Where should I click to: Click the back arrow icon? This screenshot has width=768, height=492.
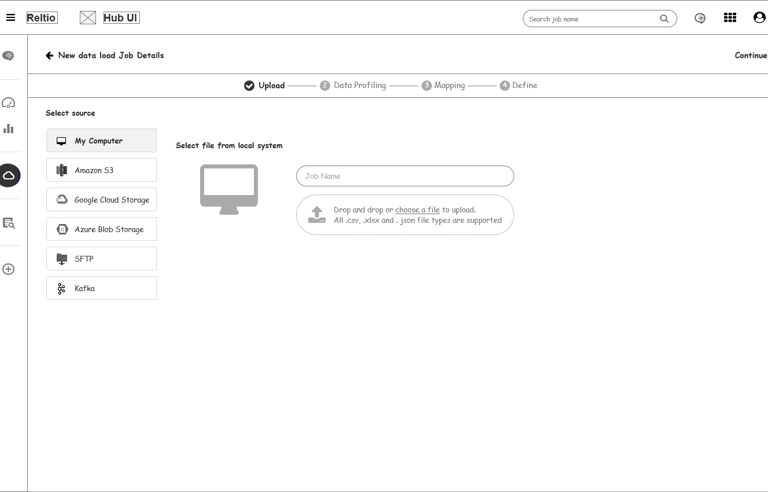50,56
